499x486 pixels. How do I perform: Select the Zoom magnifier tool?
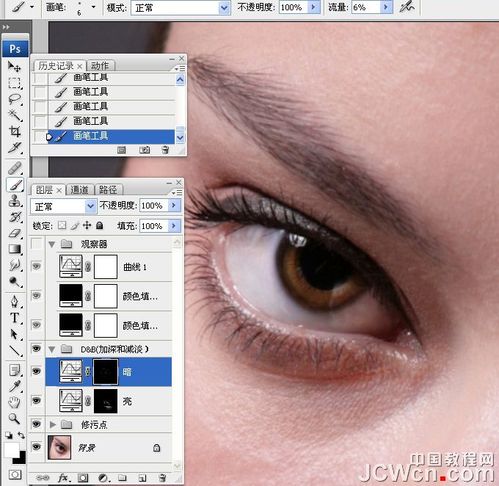click(14, 418)
